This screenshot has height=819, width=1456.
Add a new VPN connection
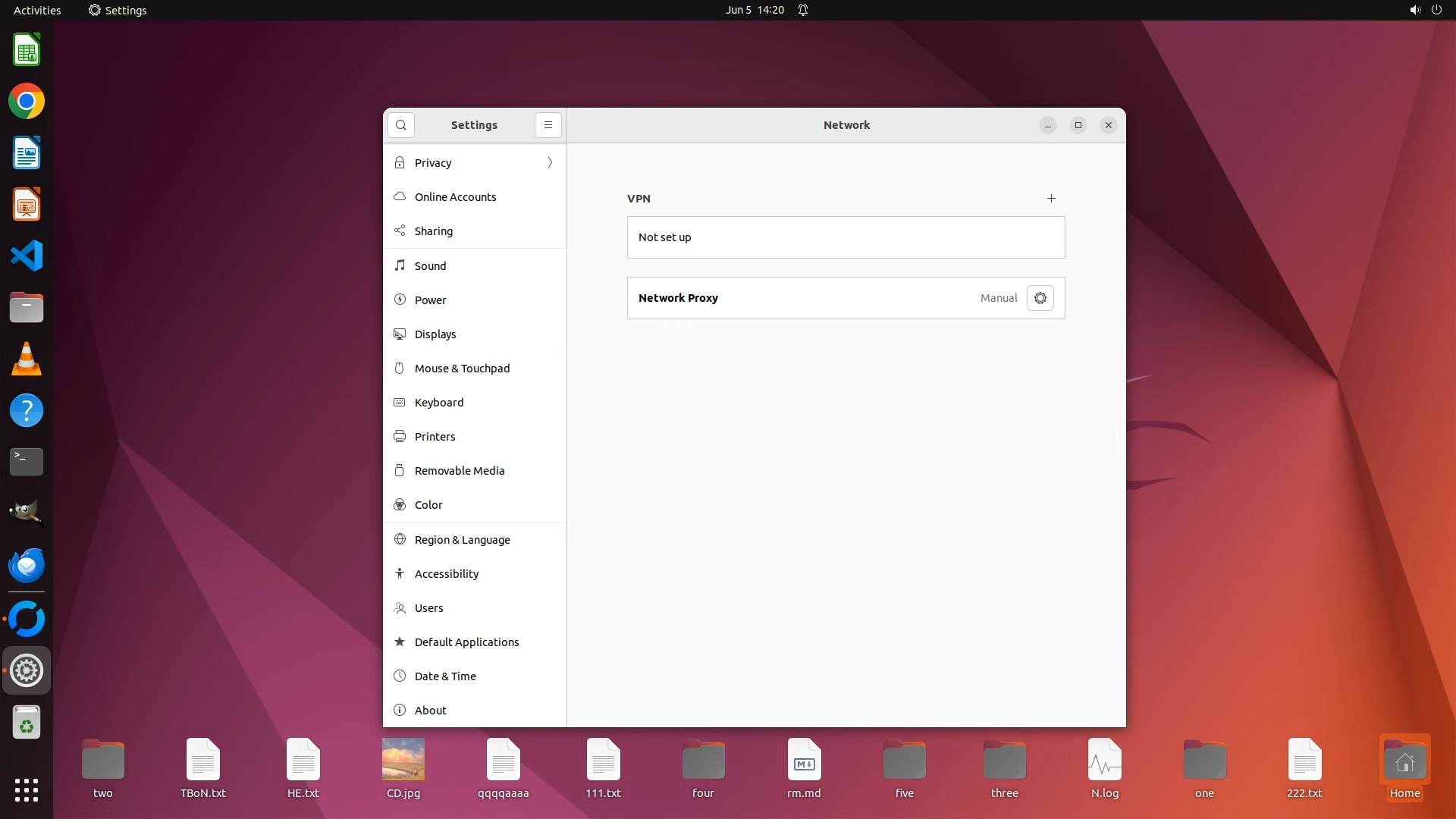1051,199
